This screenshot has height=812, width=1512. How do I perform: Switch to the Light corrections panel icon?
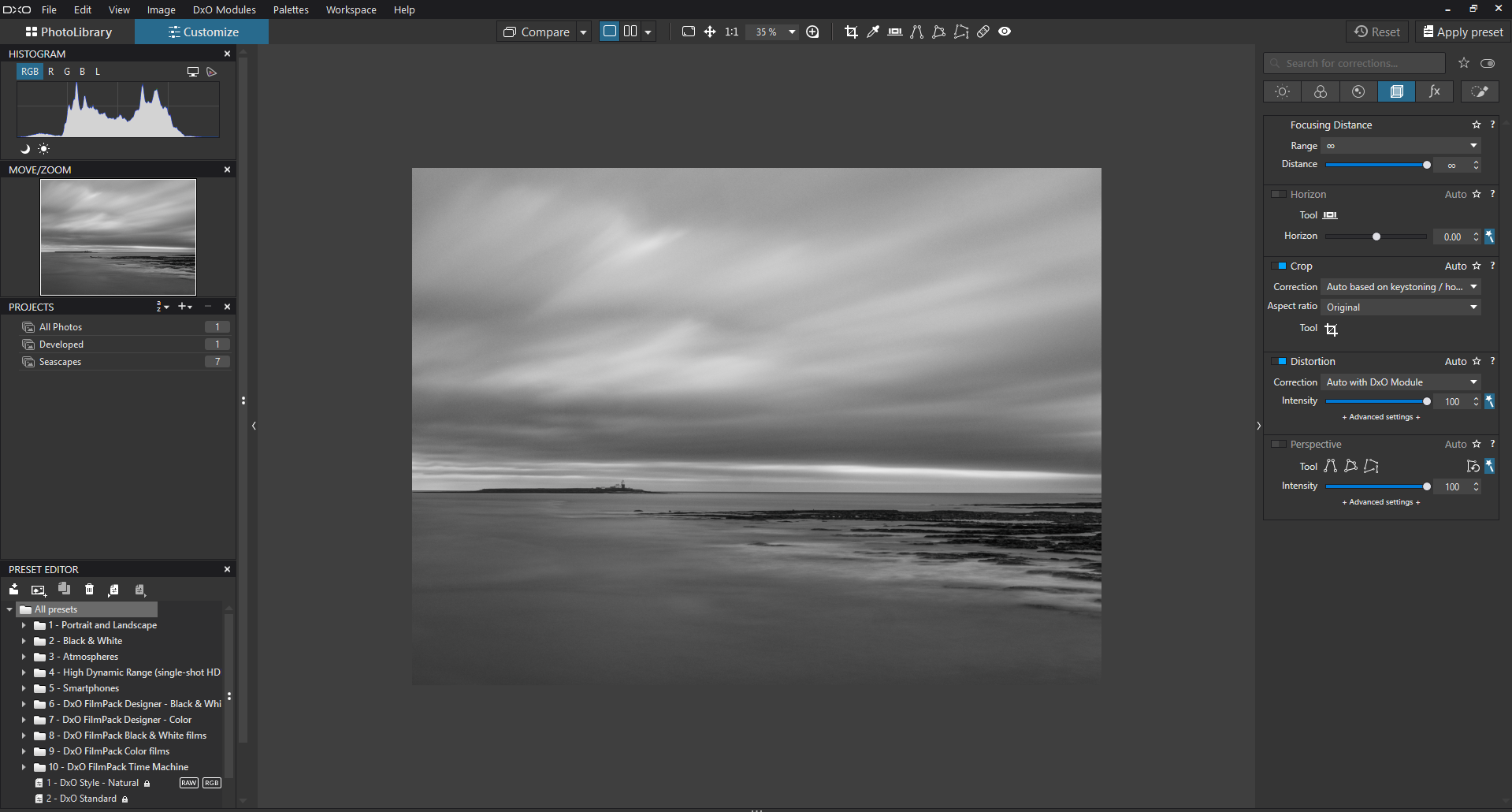(1281, 91)
